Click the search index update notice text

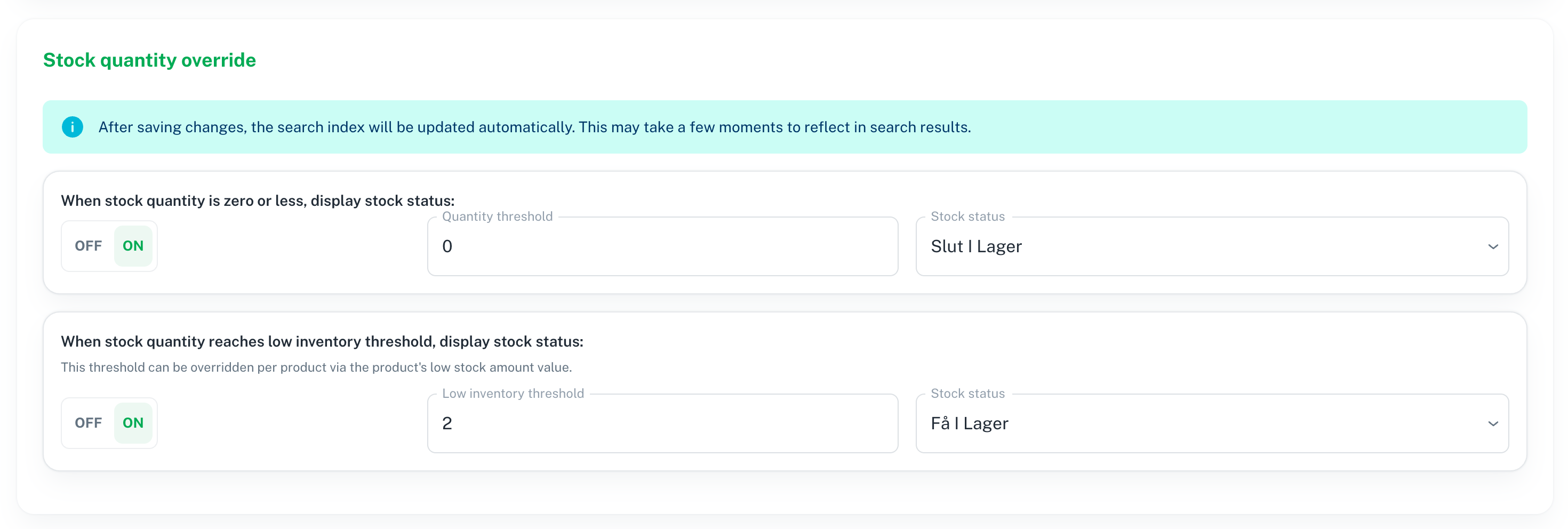(x=534, y=127)
